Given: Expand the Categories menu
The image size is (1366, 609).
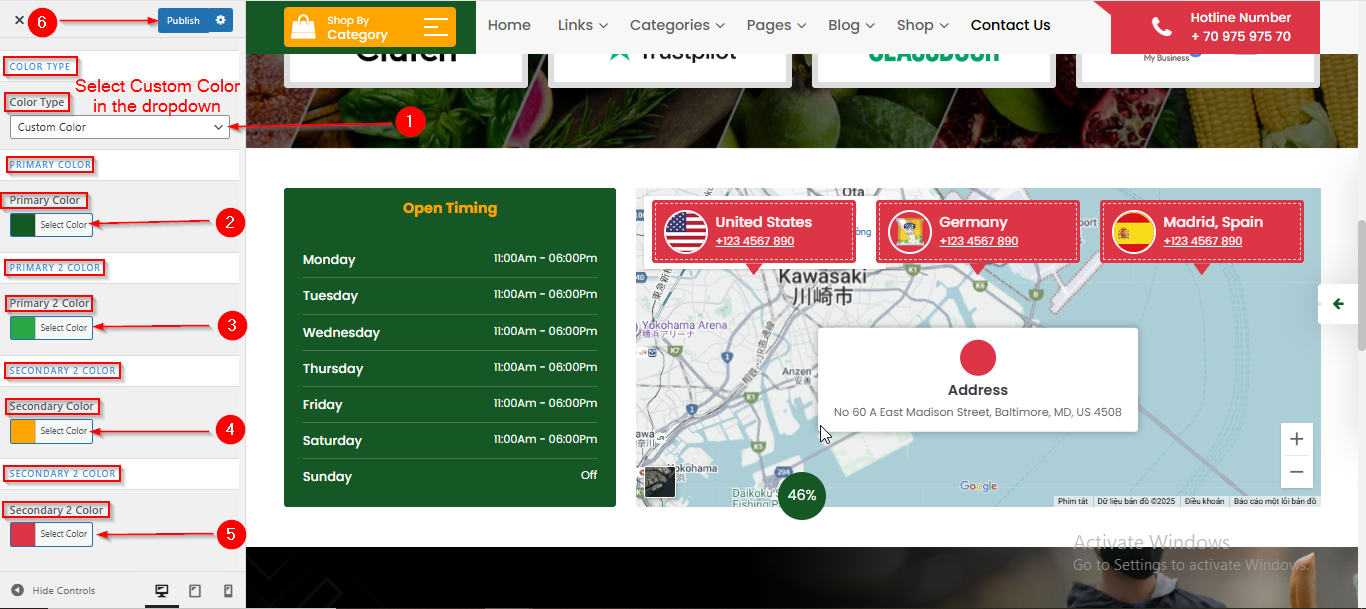Looking at the screenshot, I should [677, 25].
